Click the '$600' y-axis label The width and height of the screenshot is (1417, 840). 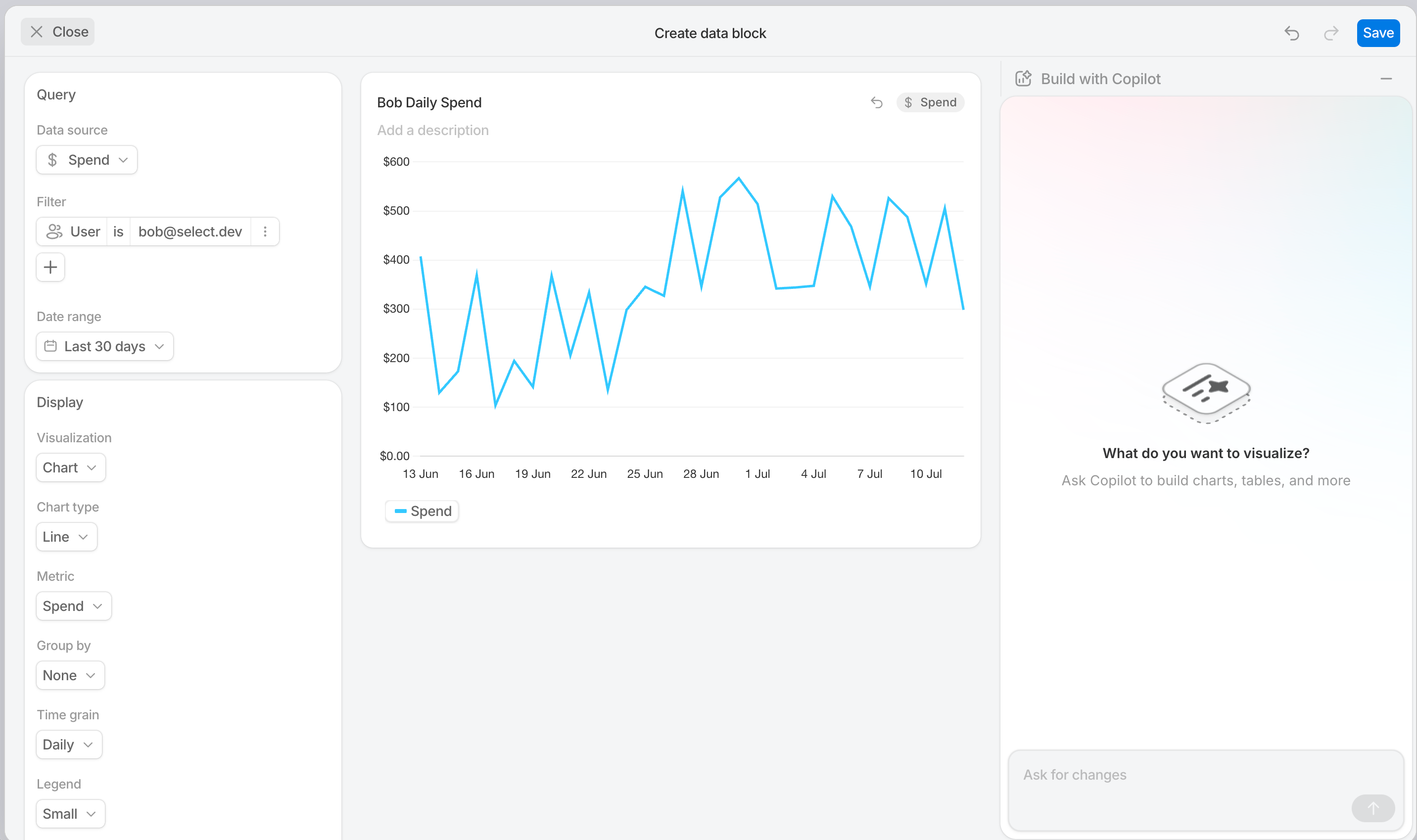[x=396, y=162]
